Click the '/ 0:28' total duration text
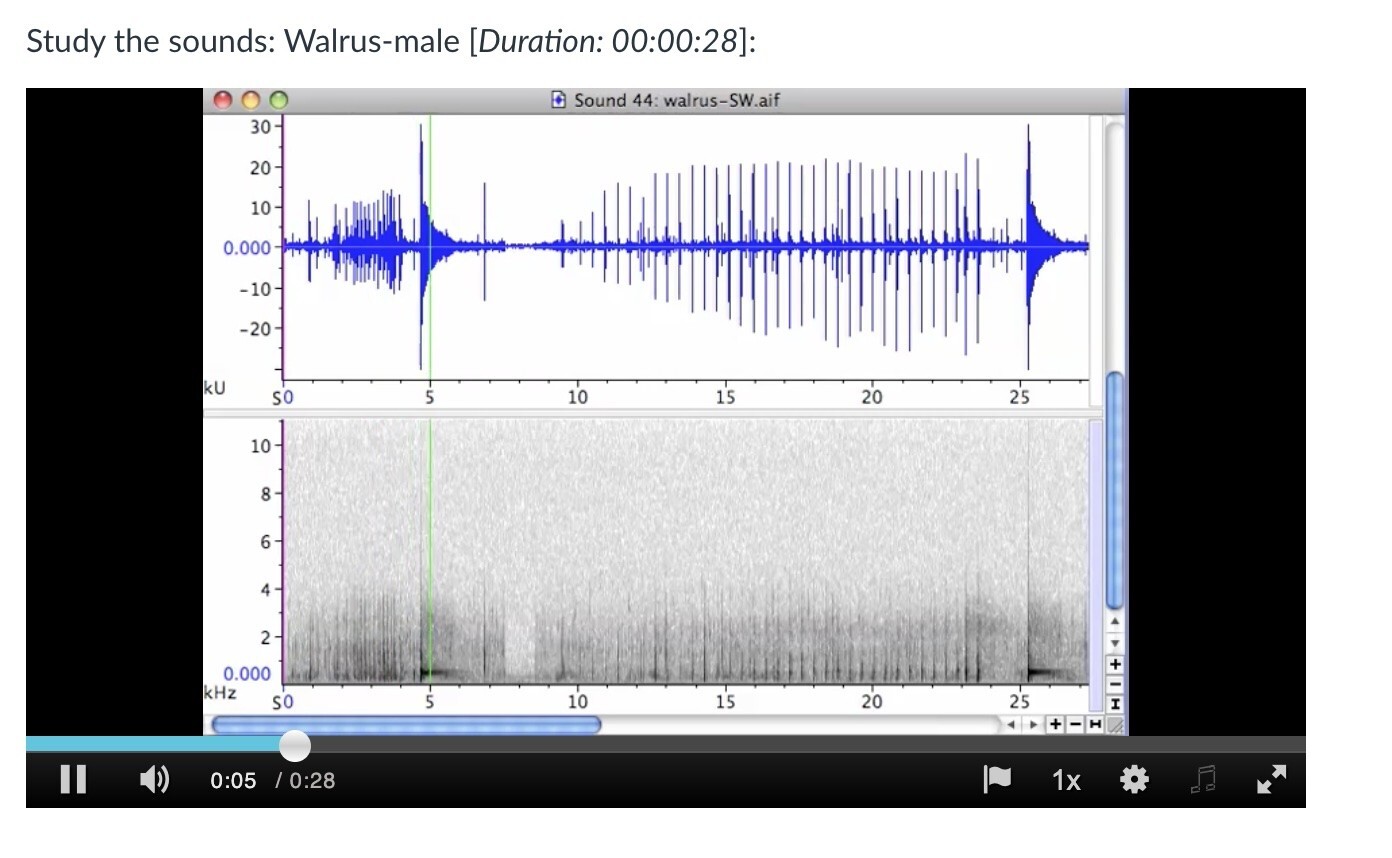The height and width of the screenshot is (858, 1392). coord(306,780)
